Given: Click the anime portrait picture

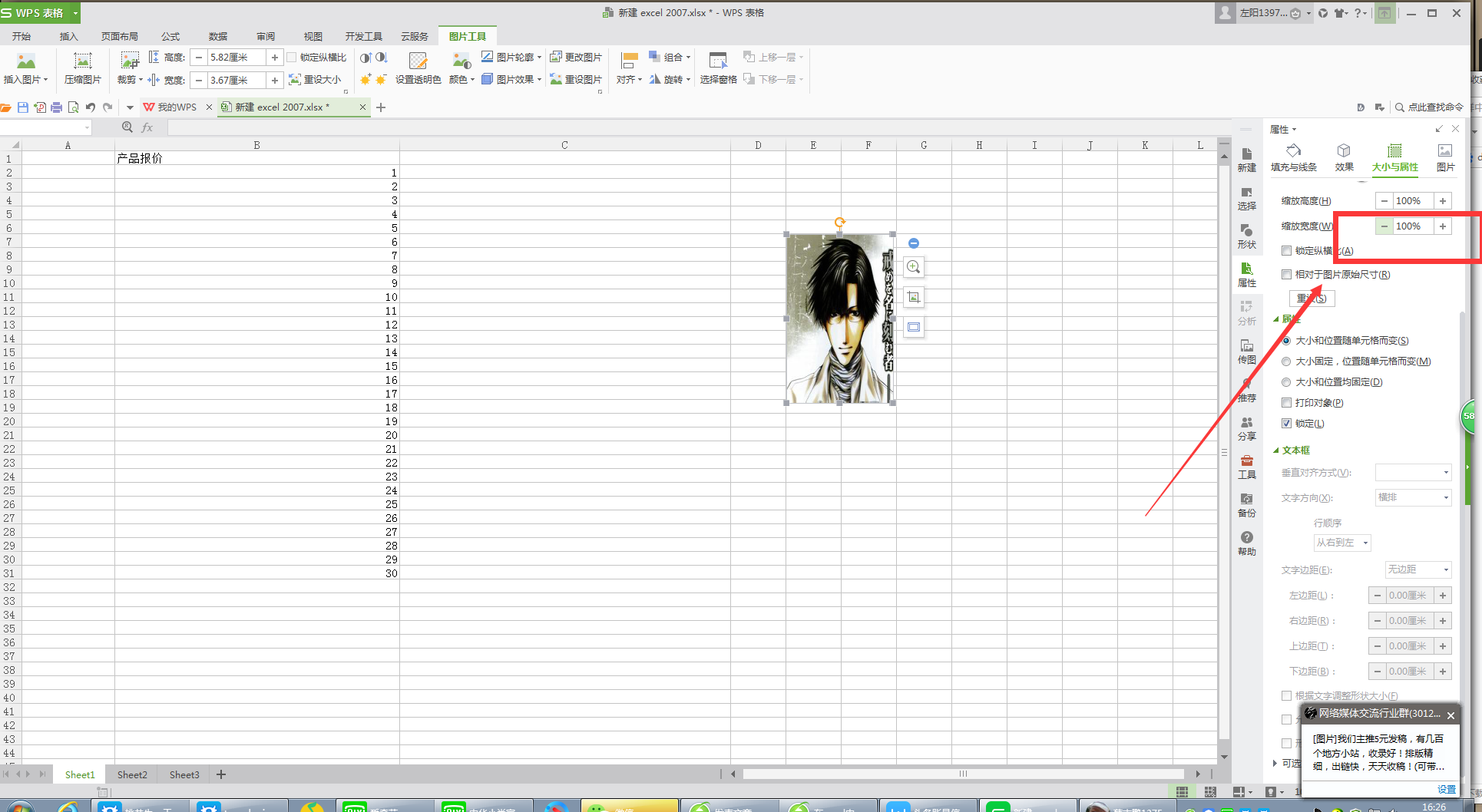Looking at the screenshot, I should pos(840,319).
